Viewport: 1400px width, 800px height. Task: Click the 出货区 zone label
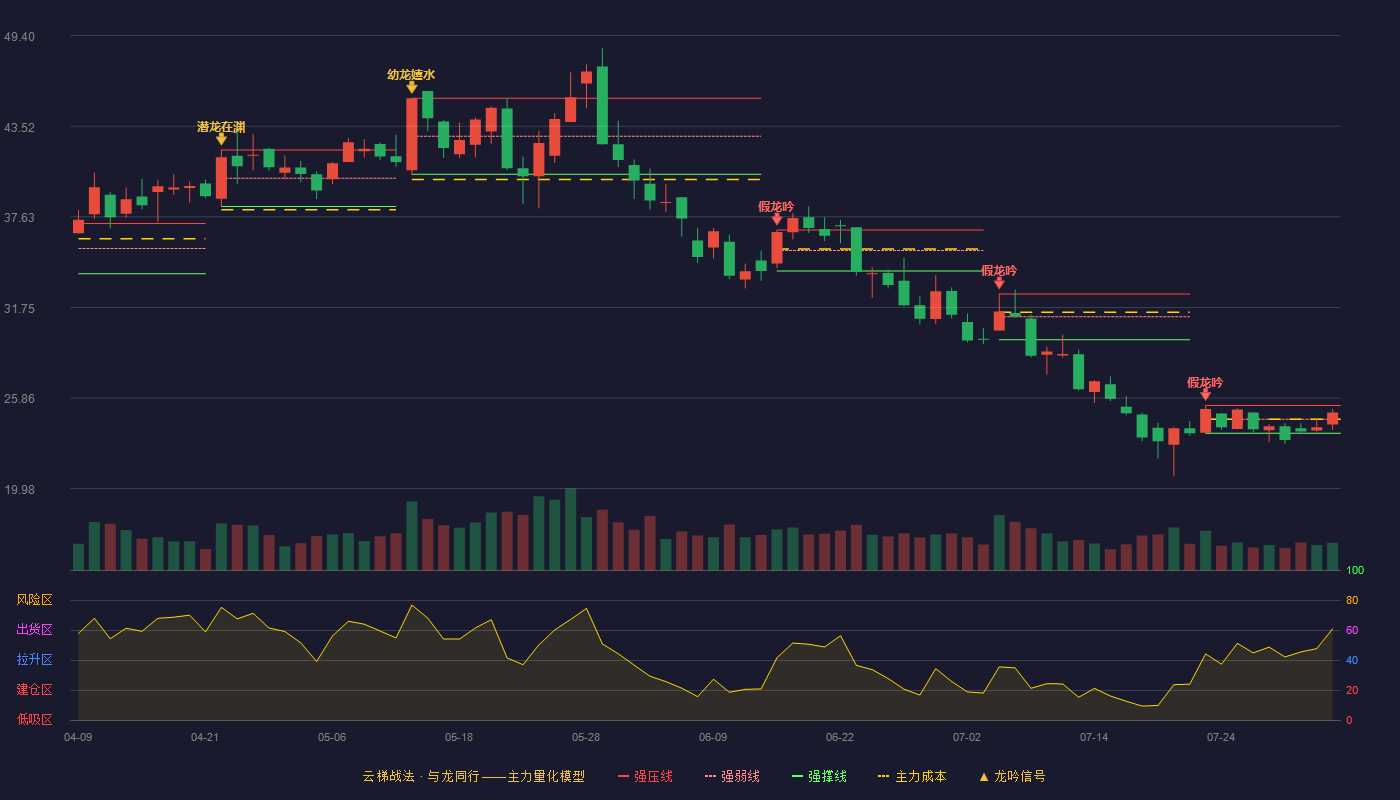34,630
